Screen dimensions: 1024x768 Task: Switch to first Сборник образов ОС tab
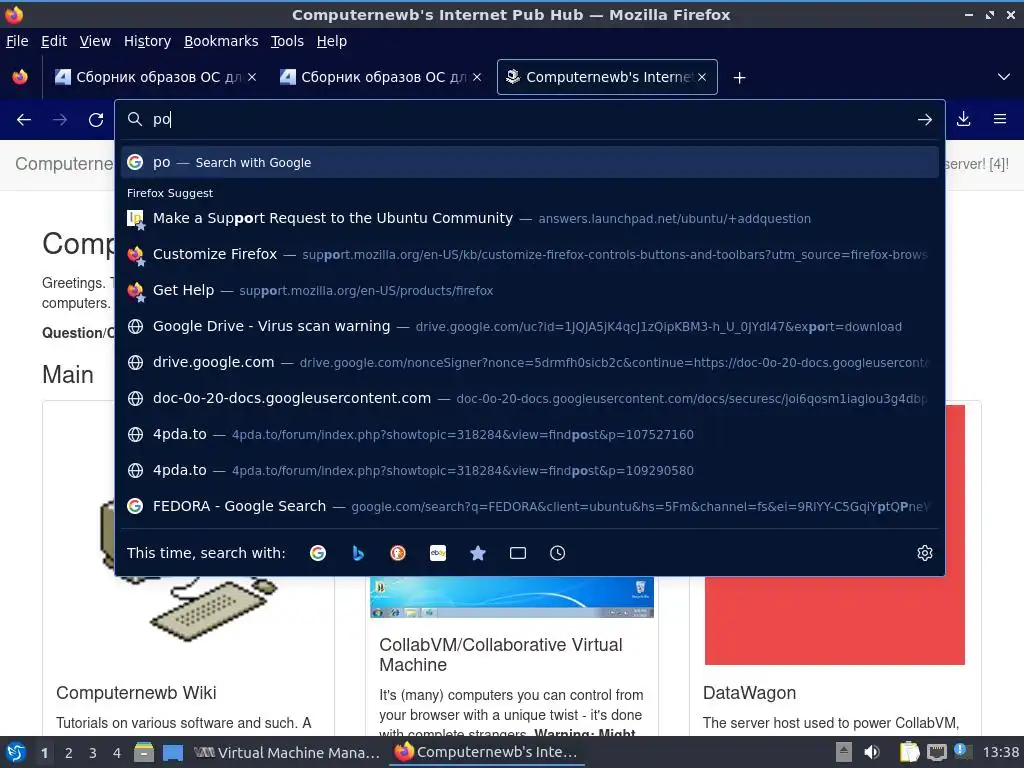coord(155,77)
